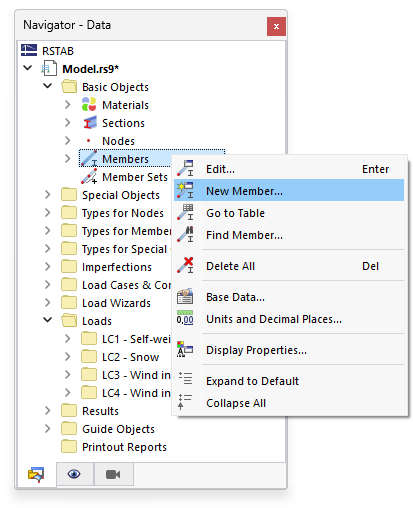Click the Member Sets icon
The image size is (413, 508).
(89, 177)
